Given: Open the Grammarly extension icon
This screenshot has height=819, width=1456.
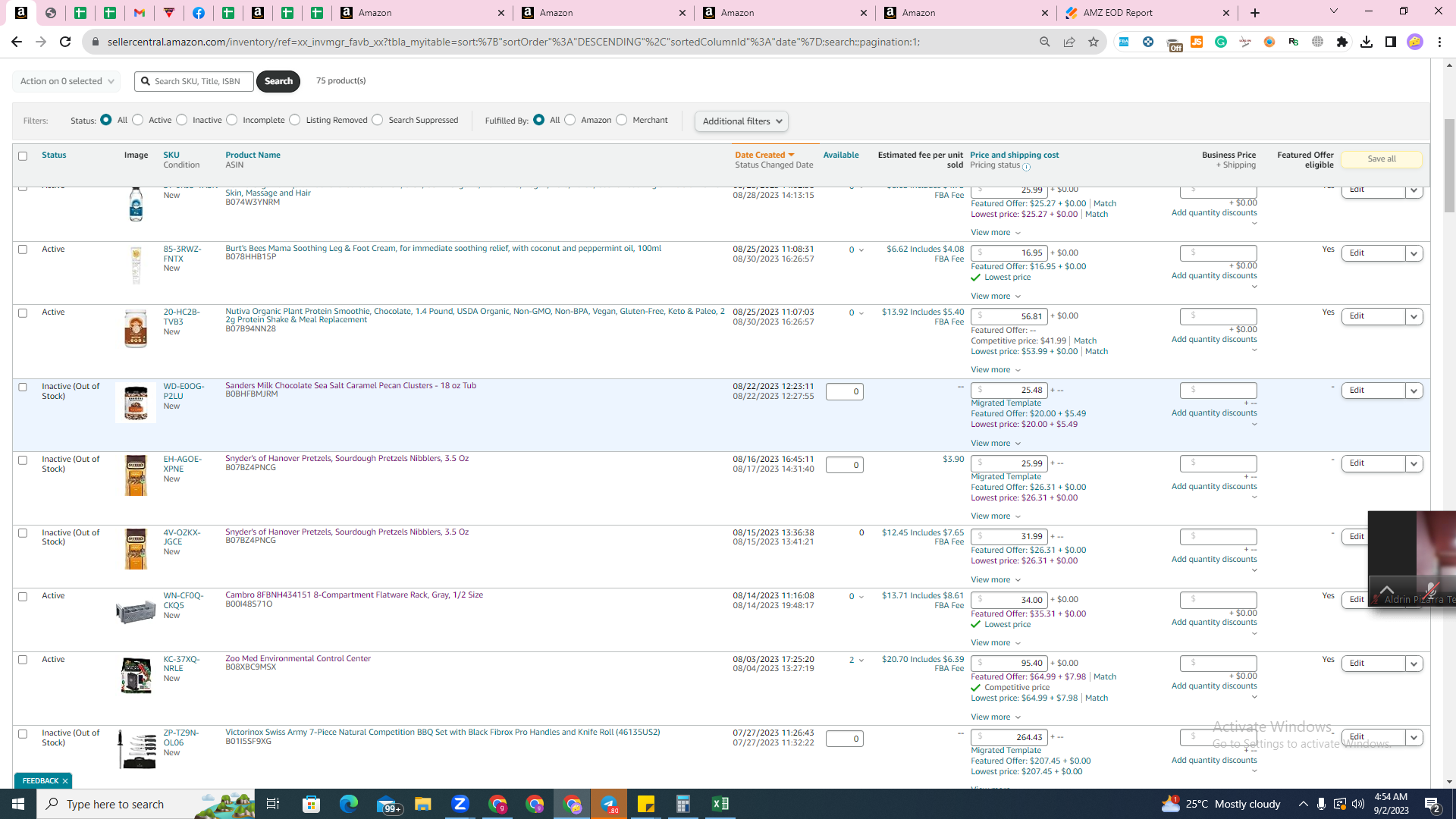Looking at the screenshot, I should [1221, 42].
